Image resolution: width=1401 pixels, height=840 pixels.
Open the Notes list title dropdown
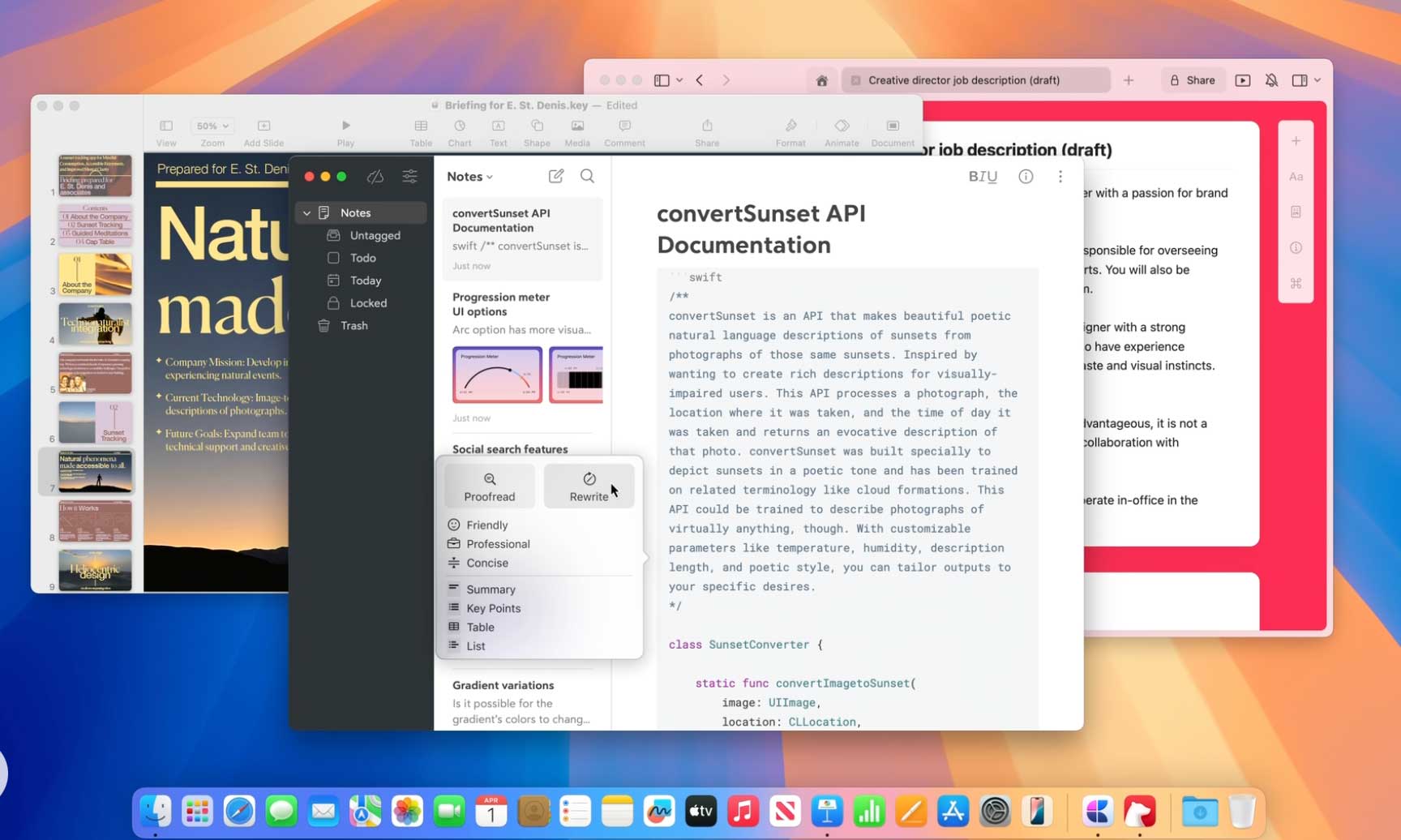469,176
